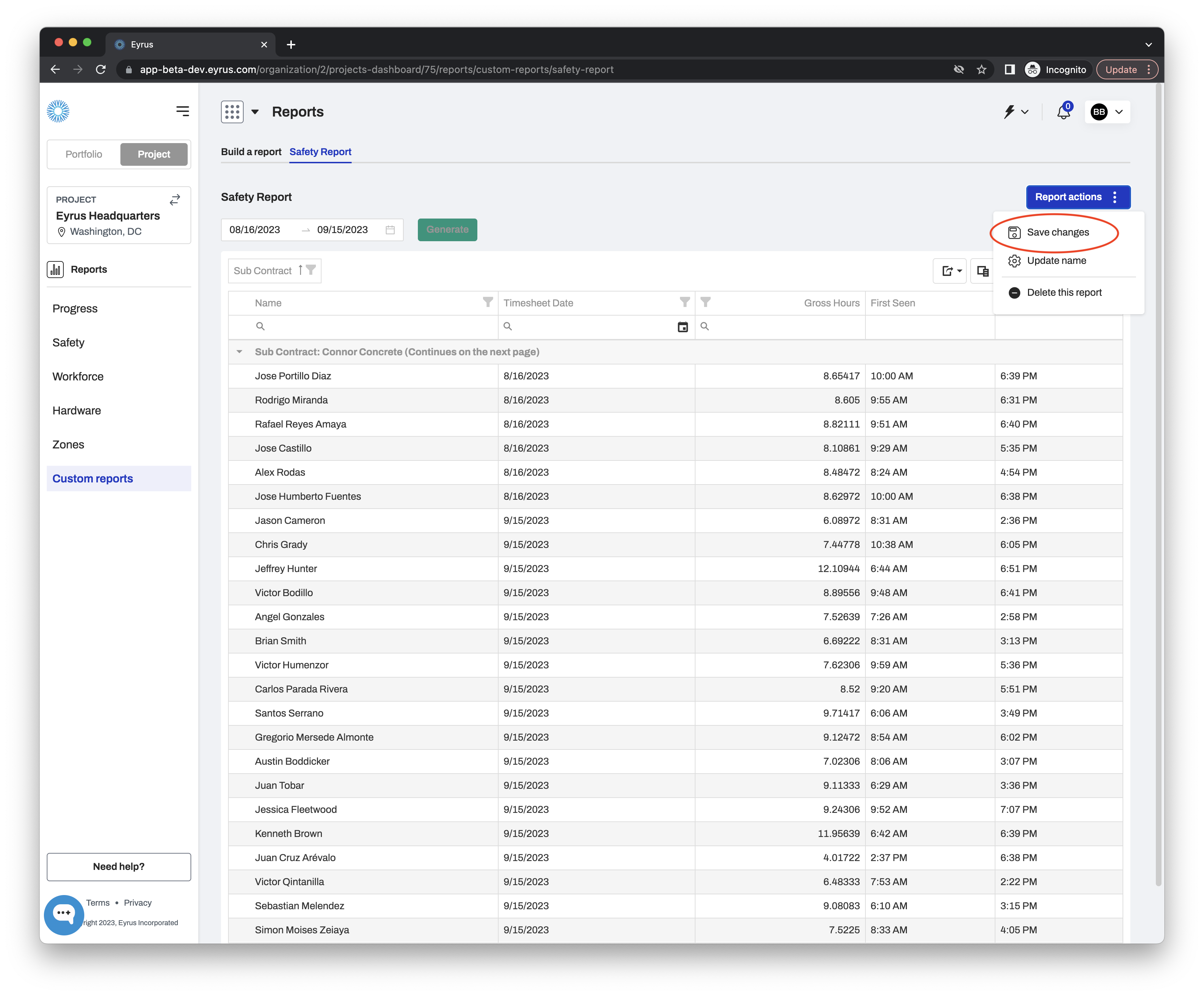Select the Jose Portillo Diaz row
The height and width of the screenshot is (996, 1204).
pyautogui.click(x=675, y=376)
